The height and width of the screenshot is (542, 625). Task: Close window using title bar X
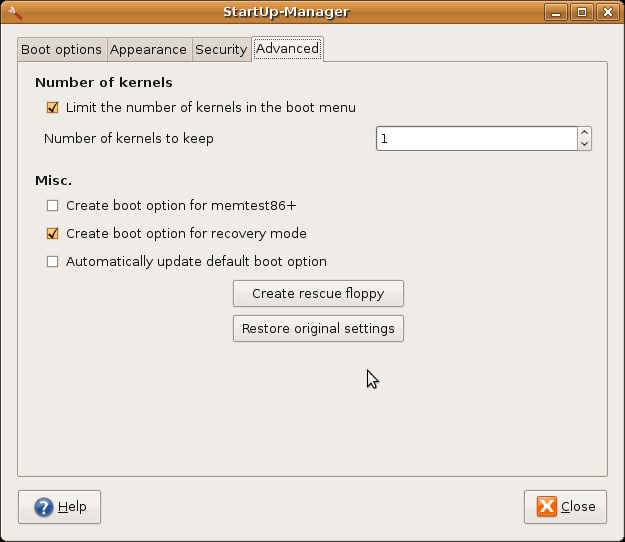[607, 12]
